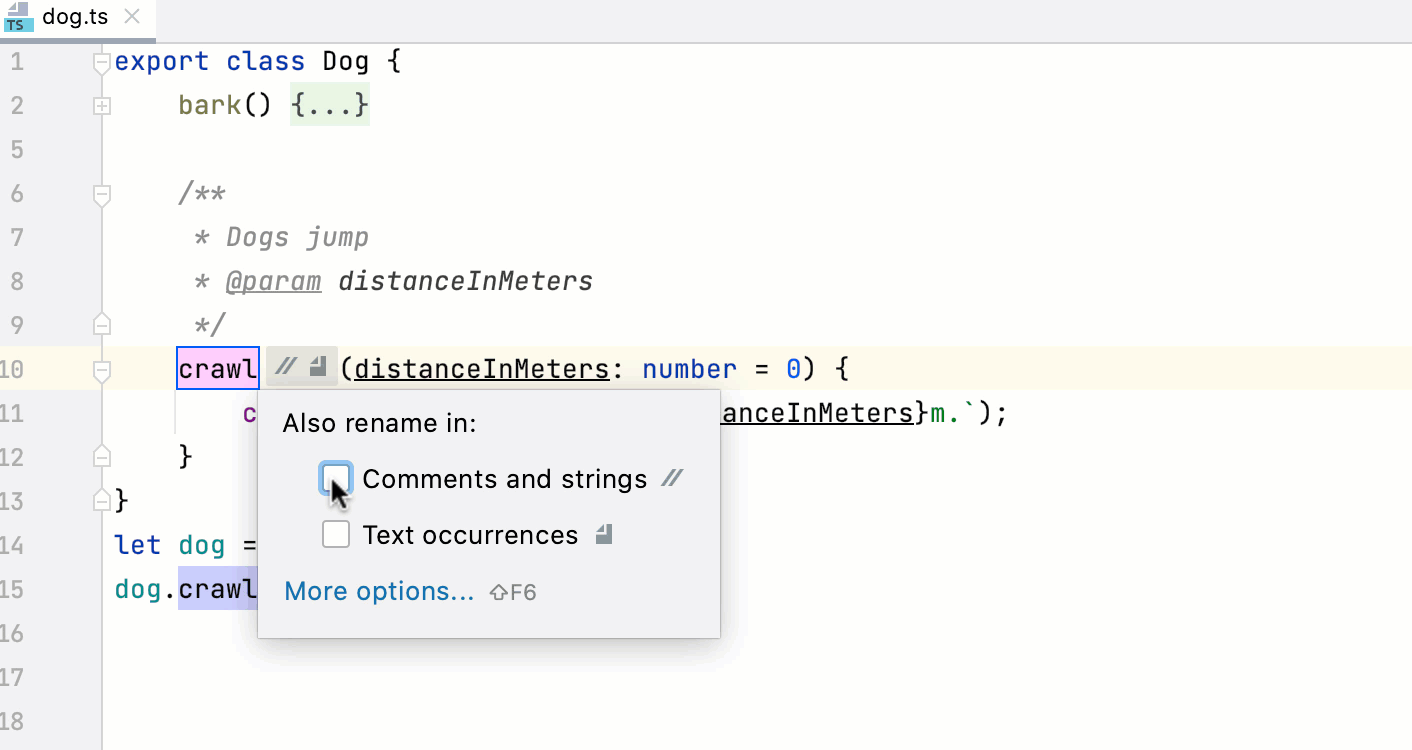
Task: Click the gutter fold marker at line 13
Action: tap(100, 498)
